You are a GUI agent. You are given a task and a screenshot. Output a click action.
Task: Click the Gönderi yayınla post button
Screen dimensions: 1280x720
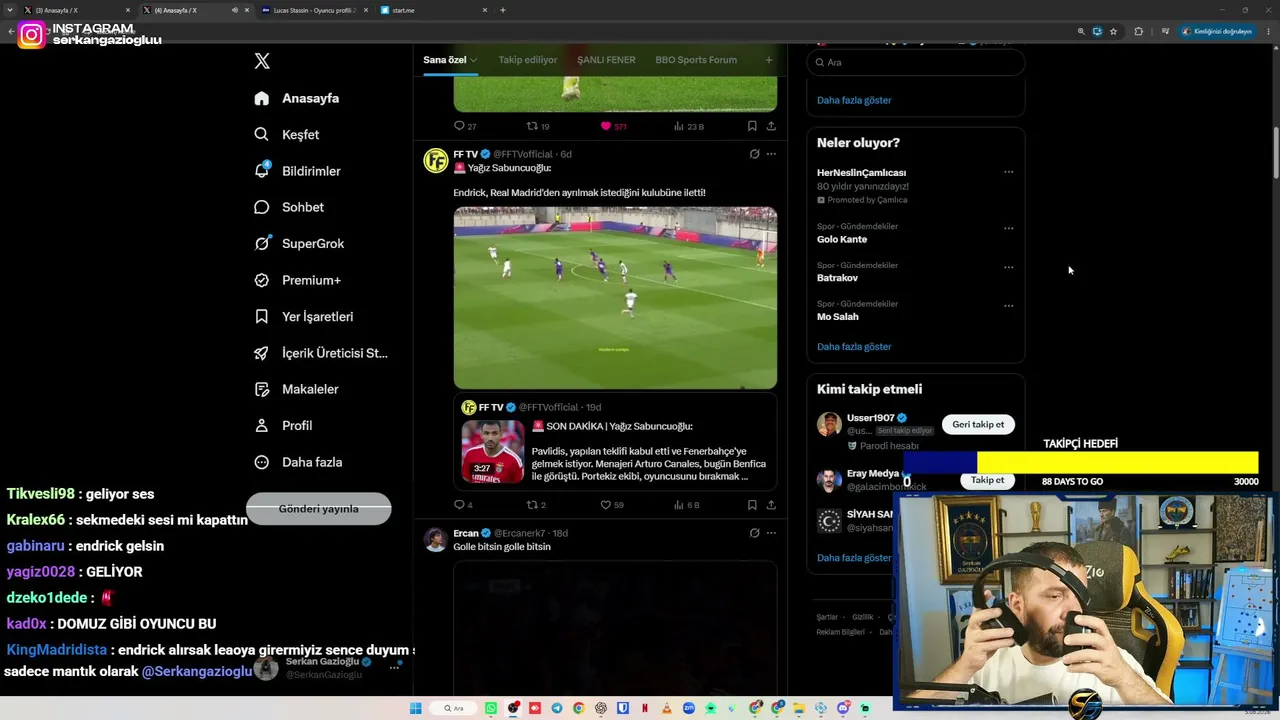[318, 508]
